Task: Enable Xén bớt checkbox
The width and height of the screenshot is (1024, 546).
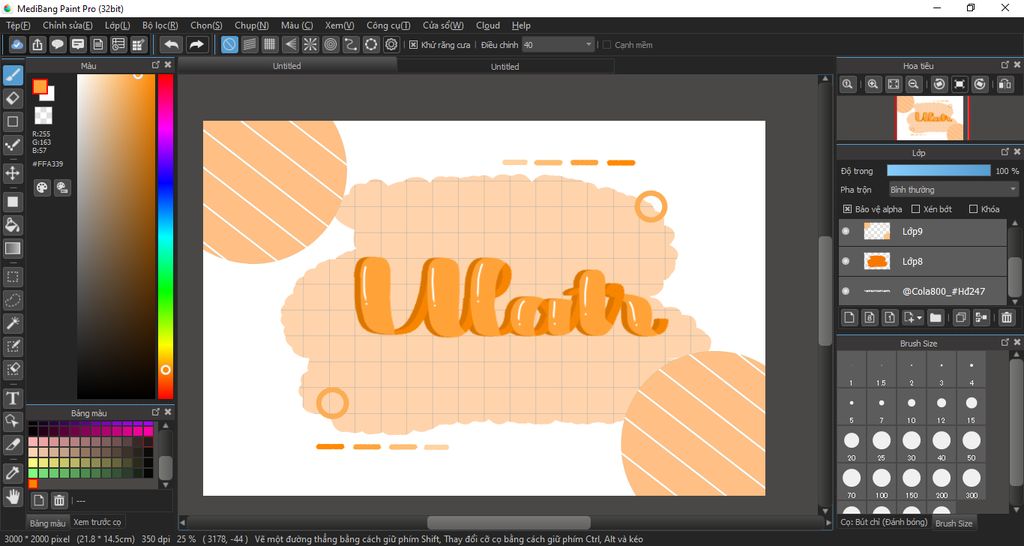Action: tap(916, 209)
